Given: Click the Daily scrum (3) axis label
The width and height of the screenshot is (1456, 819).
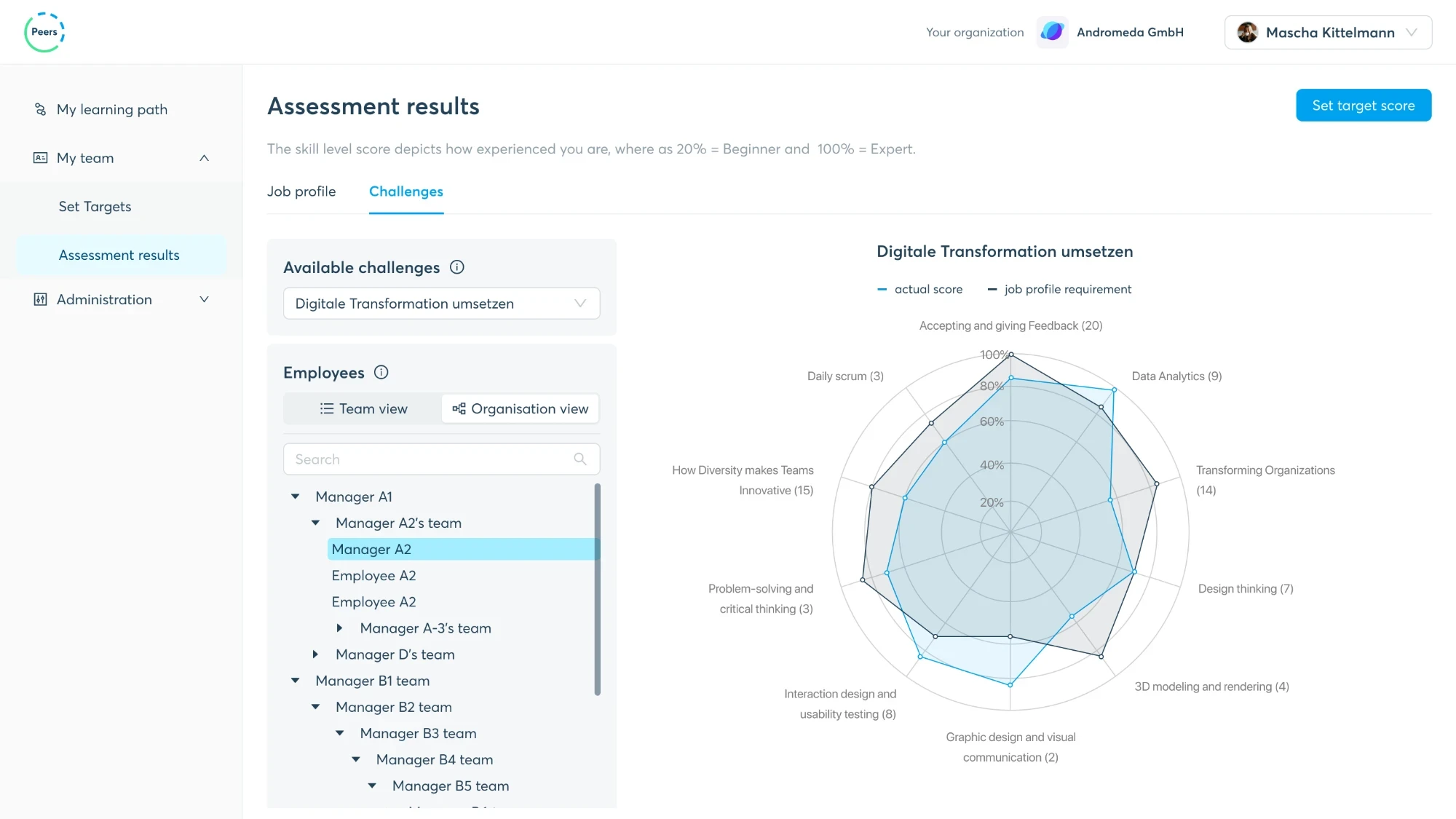Looking at the screenshot, I should tap(845, 376).
